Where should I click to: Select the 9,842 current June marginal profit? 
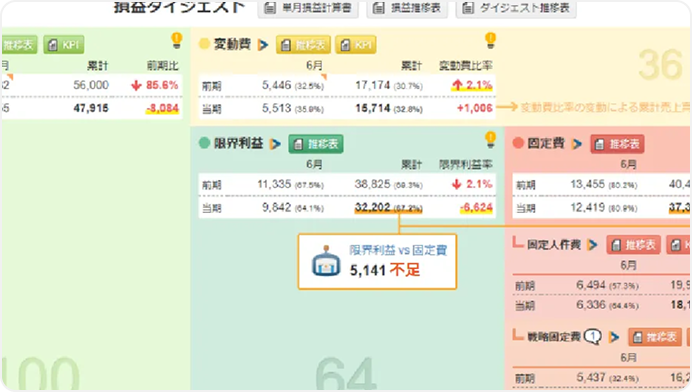[x=277, y=207]
